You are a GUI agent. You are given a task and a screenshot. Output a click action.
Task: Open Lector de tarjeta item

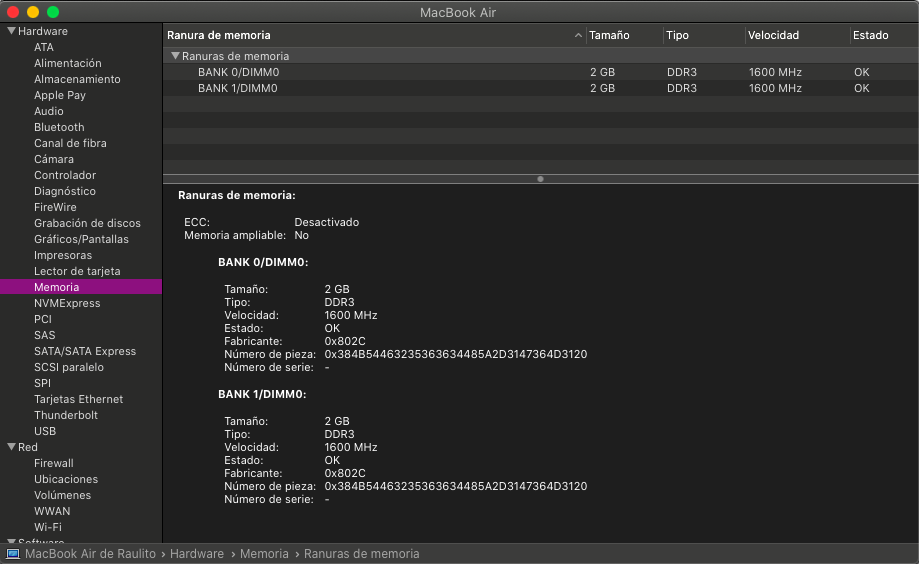pyautogui.click(x=77, y=271)
